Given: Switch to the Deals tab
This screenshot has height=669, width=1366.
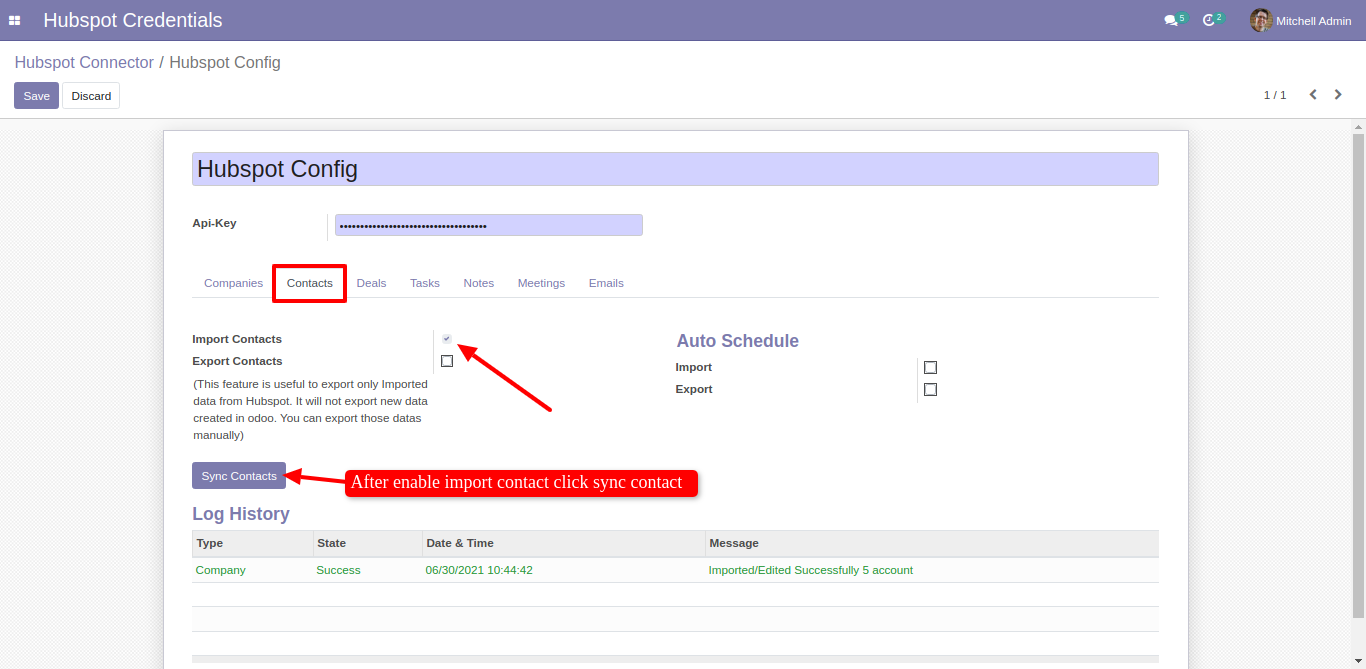Looking at the screenshot, I should click(371, 283).
